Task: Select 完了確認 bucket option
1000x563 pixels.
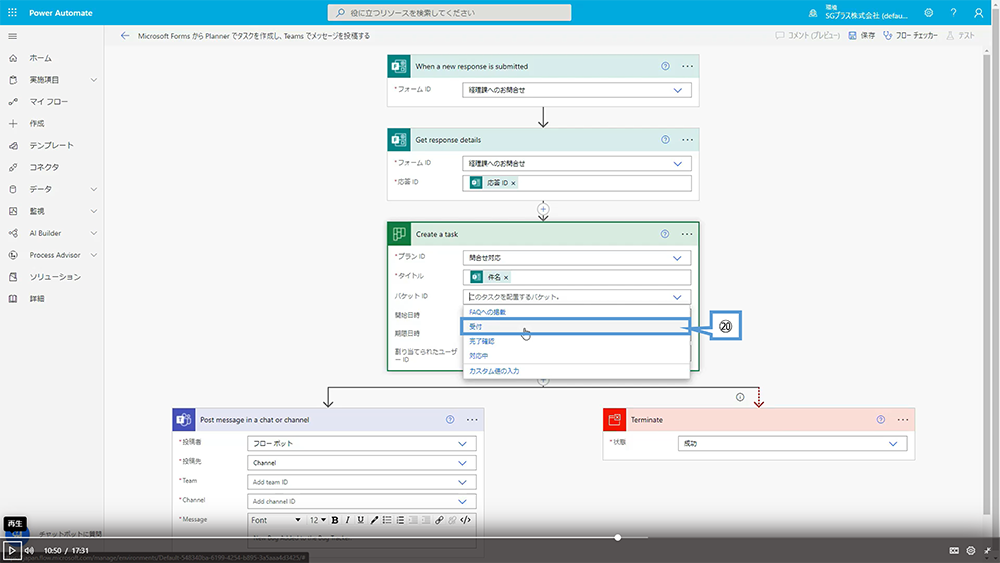Action: click(577, 341)
